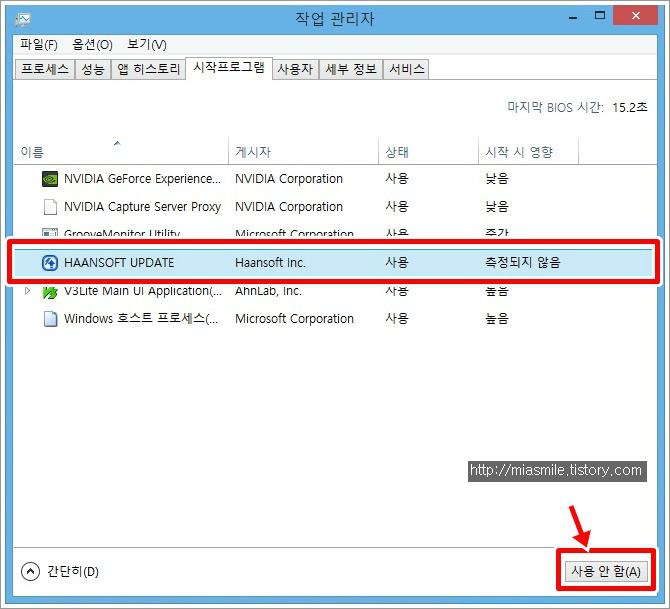This screenshot has height=609, width=670.
Task: Expand the V3Lite Main UI Application row
Action: [x=27, y=291]
